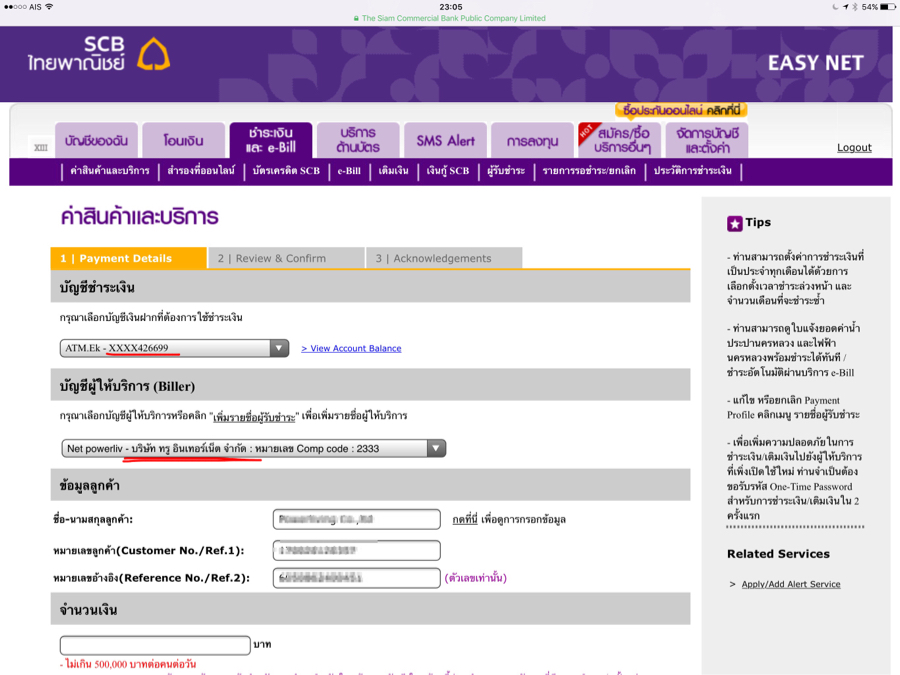The height and width of the screenshot is (675, 900).
Task: Click the Logout link
Action: 854,148
